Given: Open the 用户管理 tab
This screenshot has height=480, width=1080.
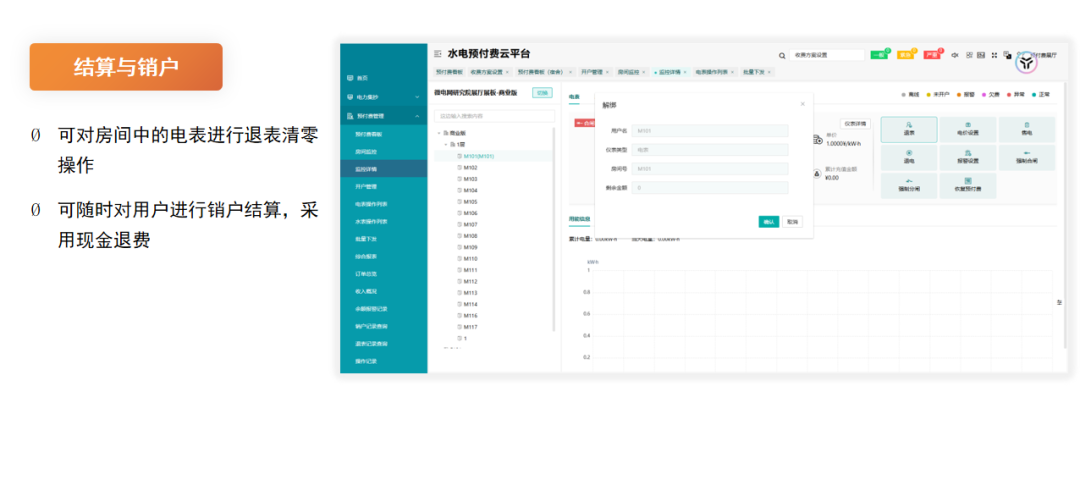Looking at the screenshot, I should [x=592, y=72].
